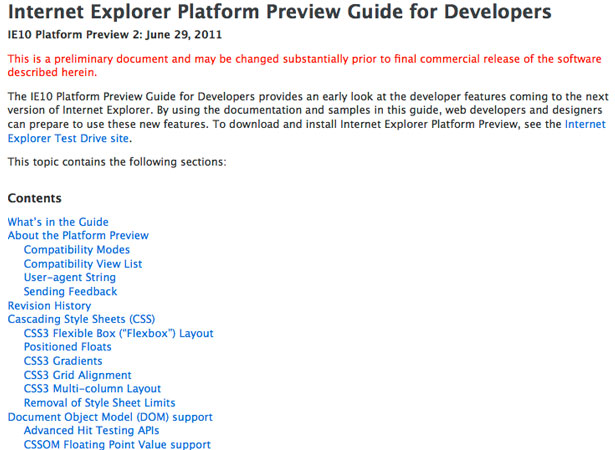Image resolution: width=615 pixels, height=450 pixels.
Task: Go to Document Object Model (DOM) support
Action: click(x=110, y=417)
